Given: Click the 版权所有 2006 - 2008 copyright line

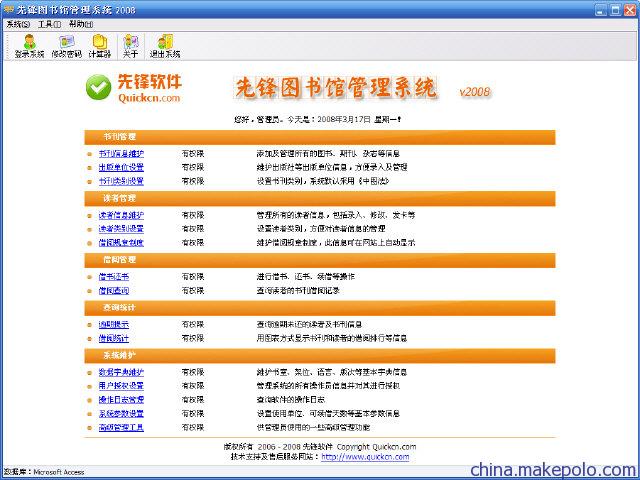Looking at the screenshot, I should (x=320, y=447).
